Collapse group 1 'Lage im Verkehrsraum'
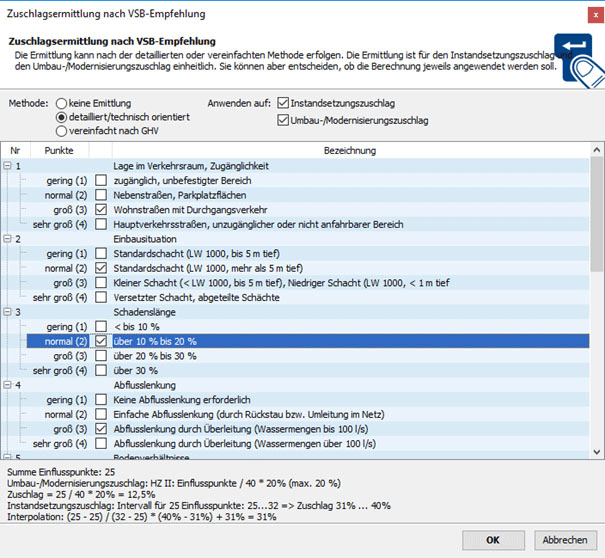The width and height of the screenshot is (605, 558). pyautogui.click(x=7, y=166)
